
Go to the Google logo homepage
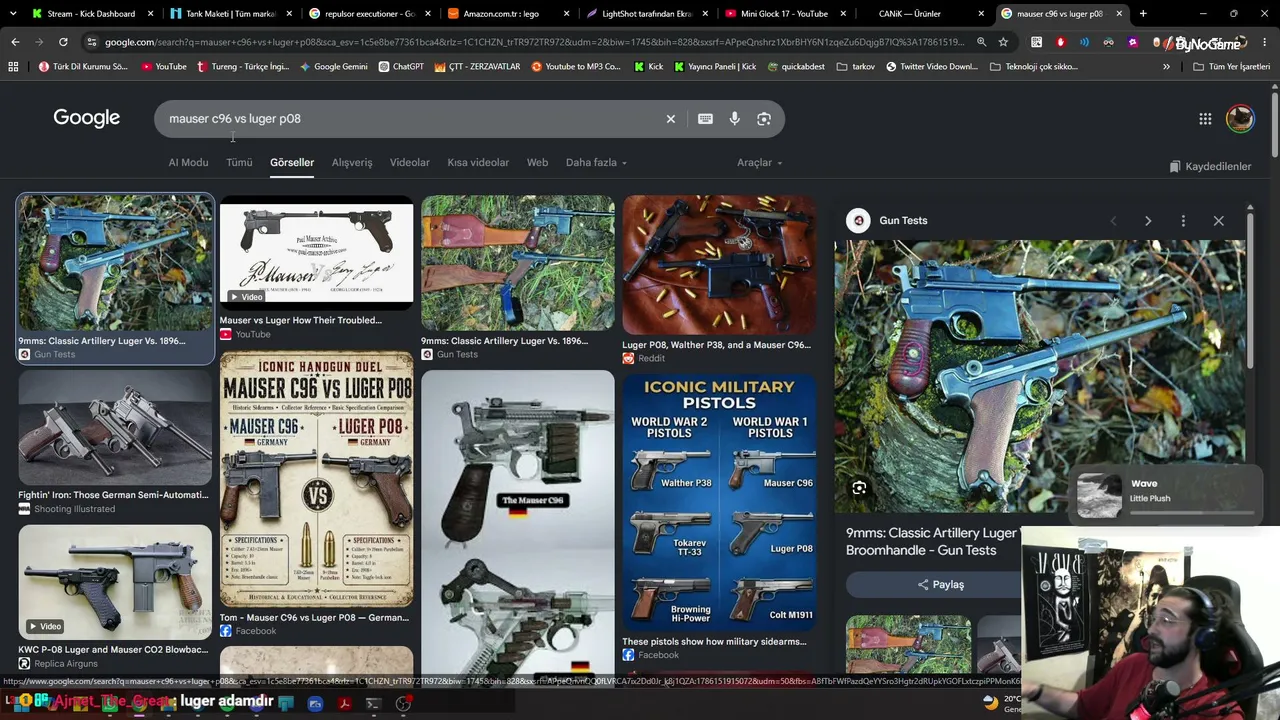[87, 118]
